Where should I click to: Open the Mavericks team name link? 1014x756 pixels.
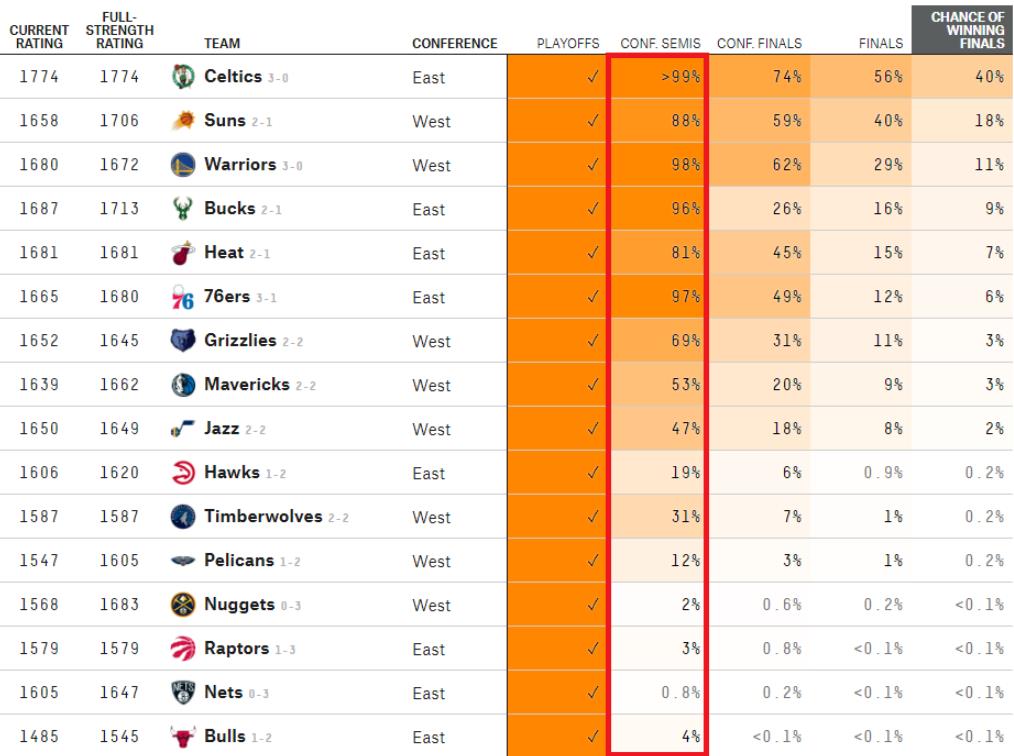[x=244, y=385]
